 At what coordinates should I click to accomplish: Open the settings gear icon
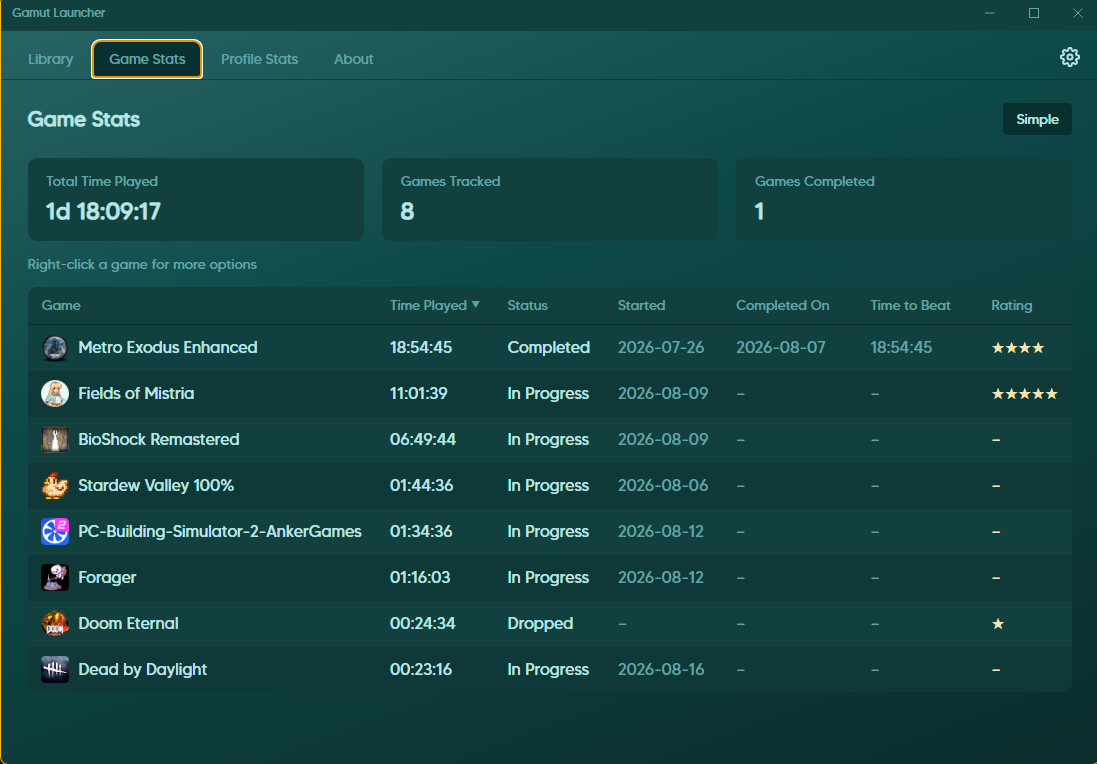tap(1069, 57)
